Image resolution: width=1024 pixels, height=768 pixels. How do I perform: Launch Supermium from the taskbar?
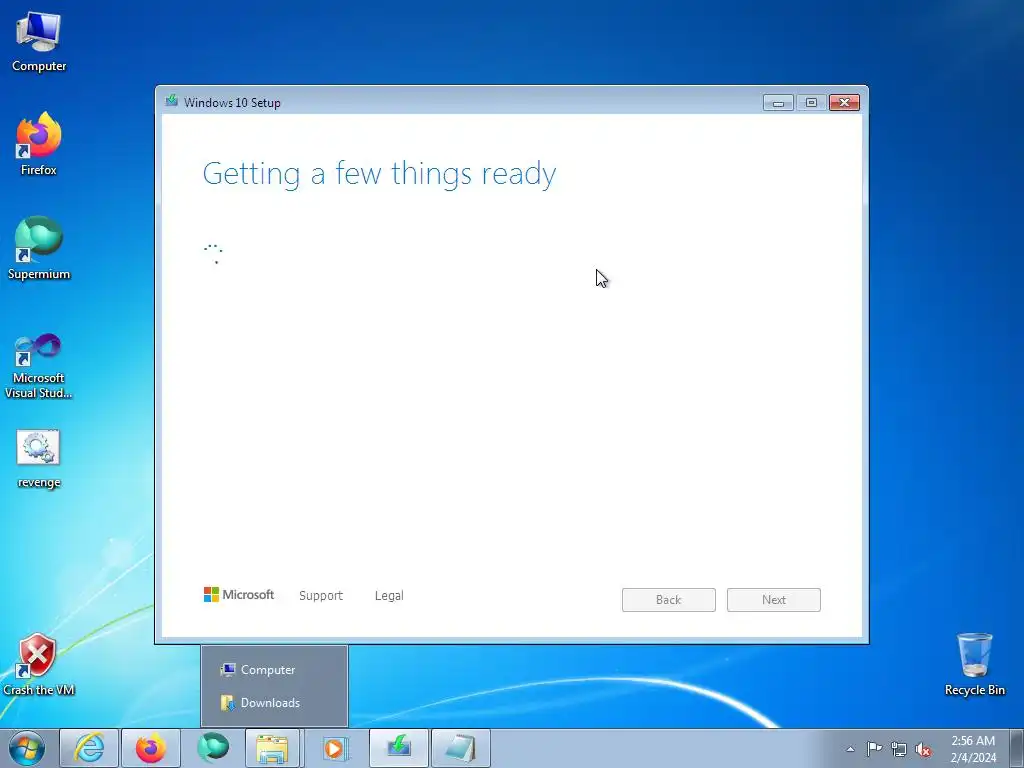[213, 748]
